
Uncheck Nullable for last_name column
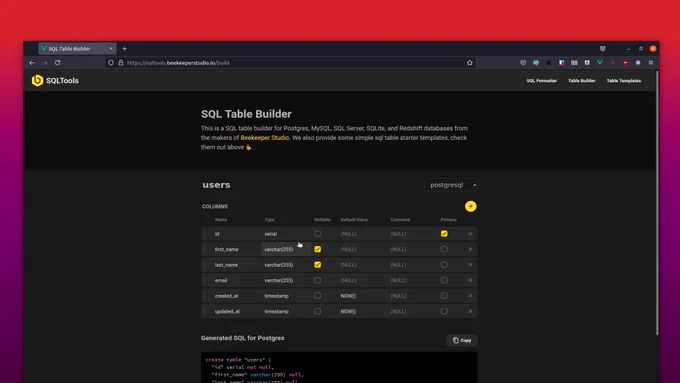click(317, 265)
